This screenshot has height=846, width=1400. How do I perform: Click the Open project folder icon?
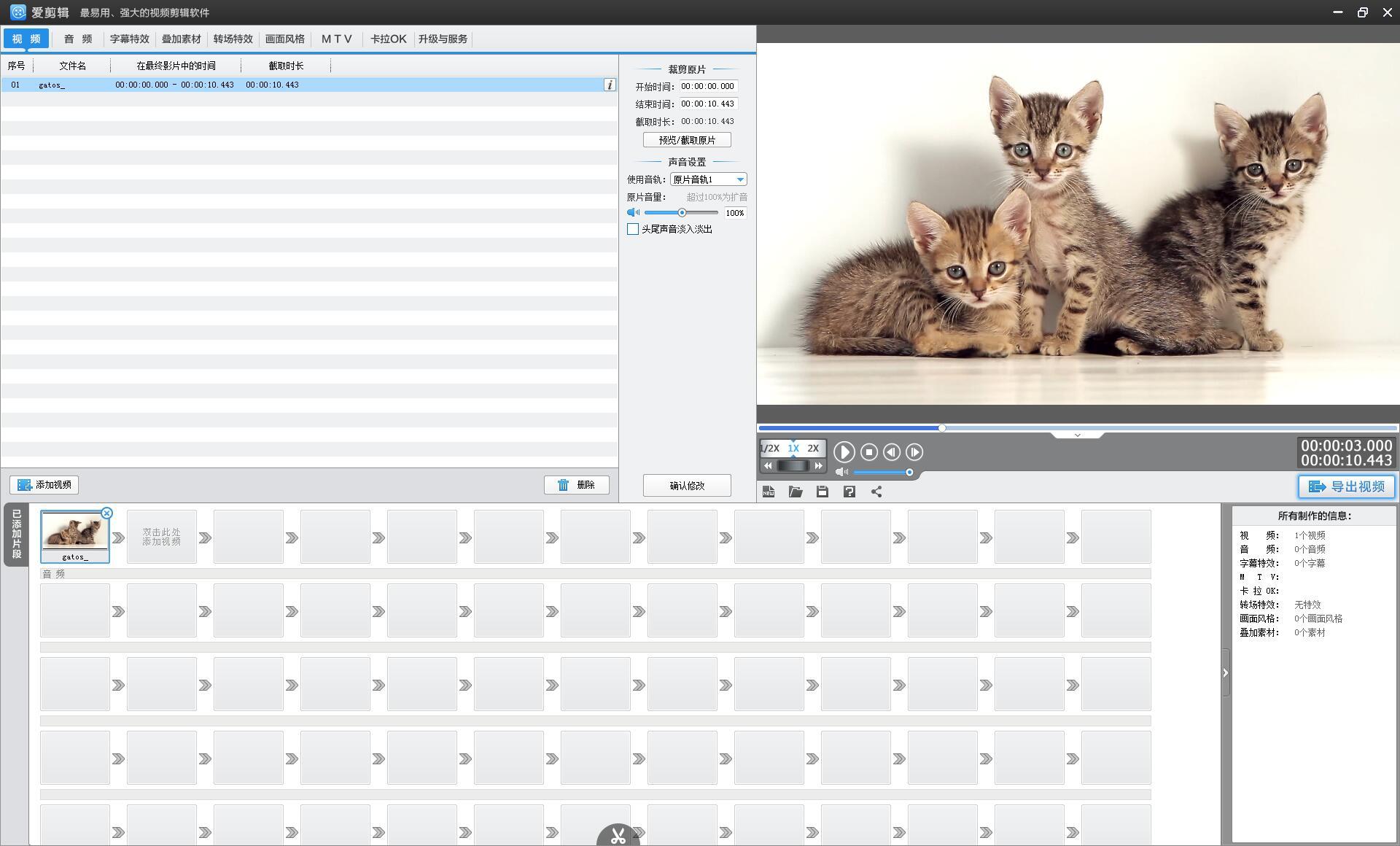(x=796, y=492)
